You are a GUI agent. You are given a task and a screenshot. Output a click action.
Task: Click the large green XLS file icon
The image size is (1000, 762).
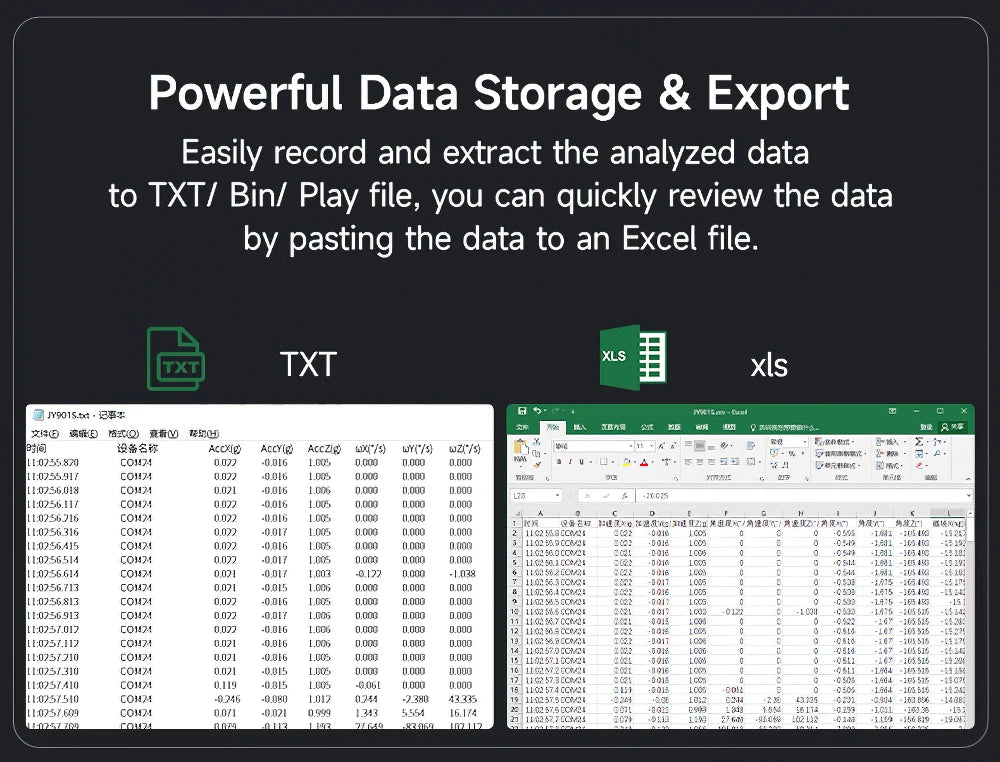point(633,358)
